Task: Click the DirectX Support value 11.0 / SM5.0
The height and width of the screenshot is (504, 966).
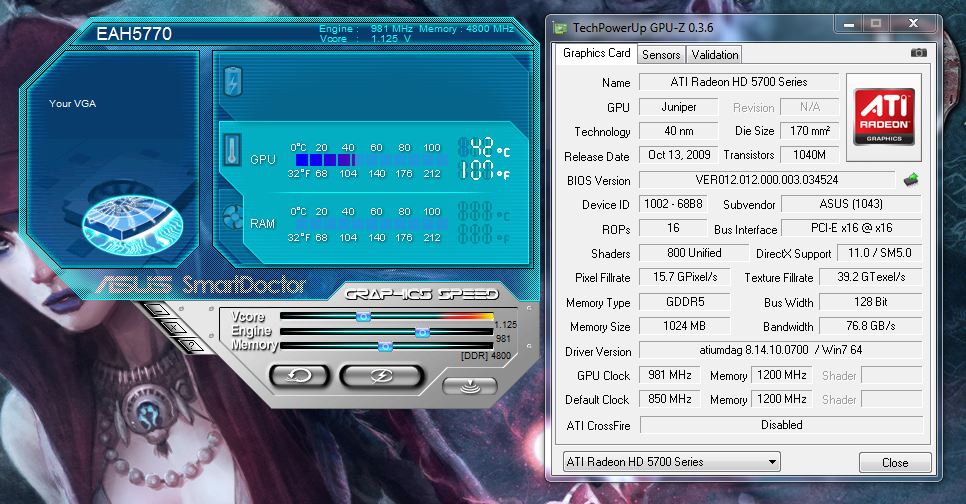Action: pos(879,253)
